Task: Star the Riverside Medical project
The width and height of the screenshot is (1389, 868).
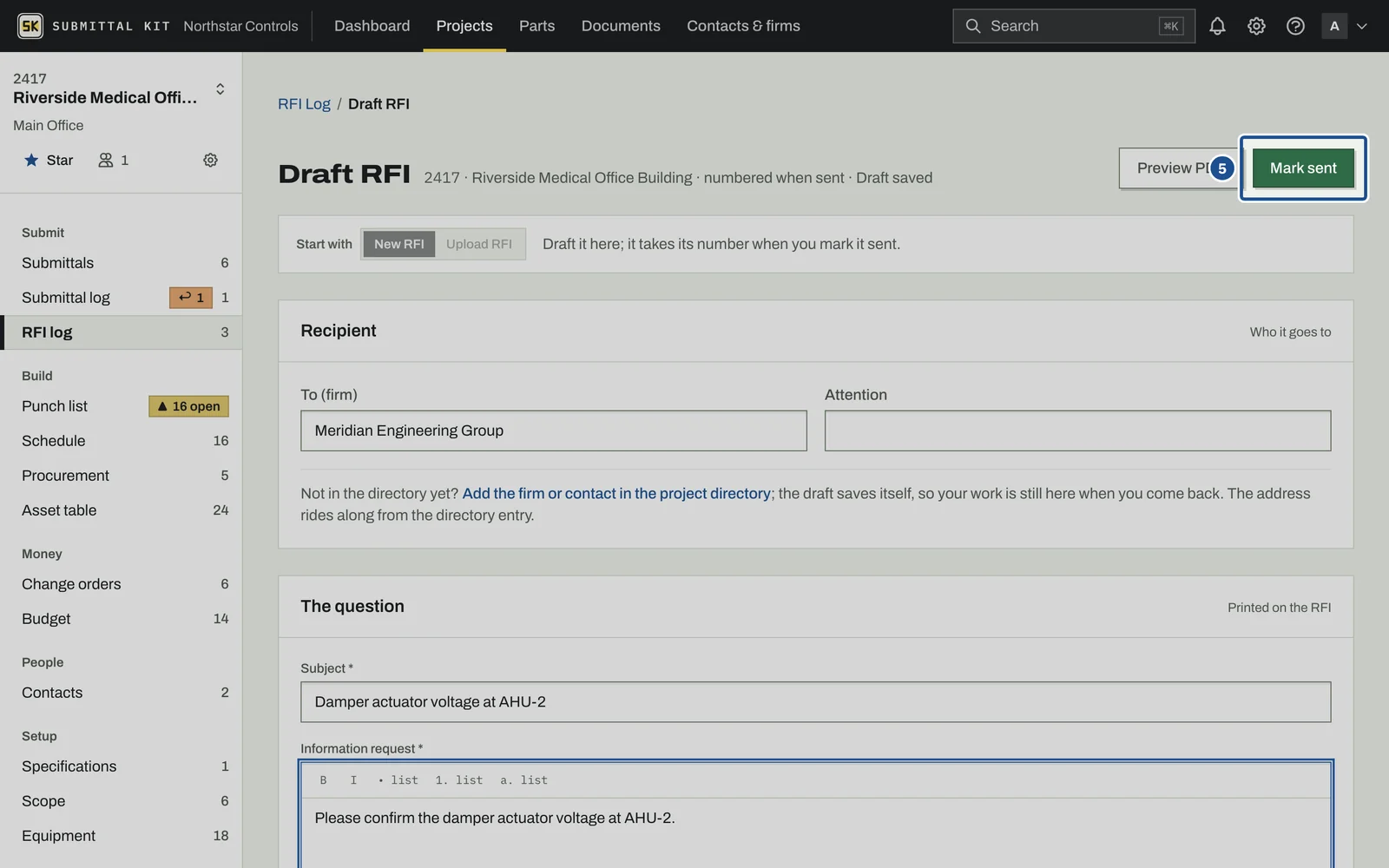Action: pos(49,160)
